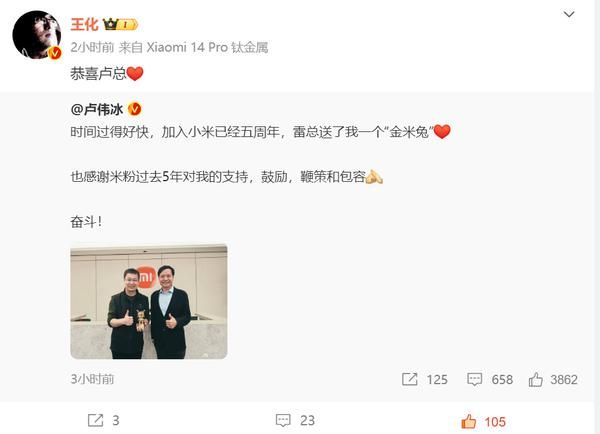Like the original post with 3862 likes
The width and height of the screenshot is (600, 434).
pyautogui.click(x=553, y=379)
